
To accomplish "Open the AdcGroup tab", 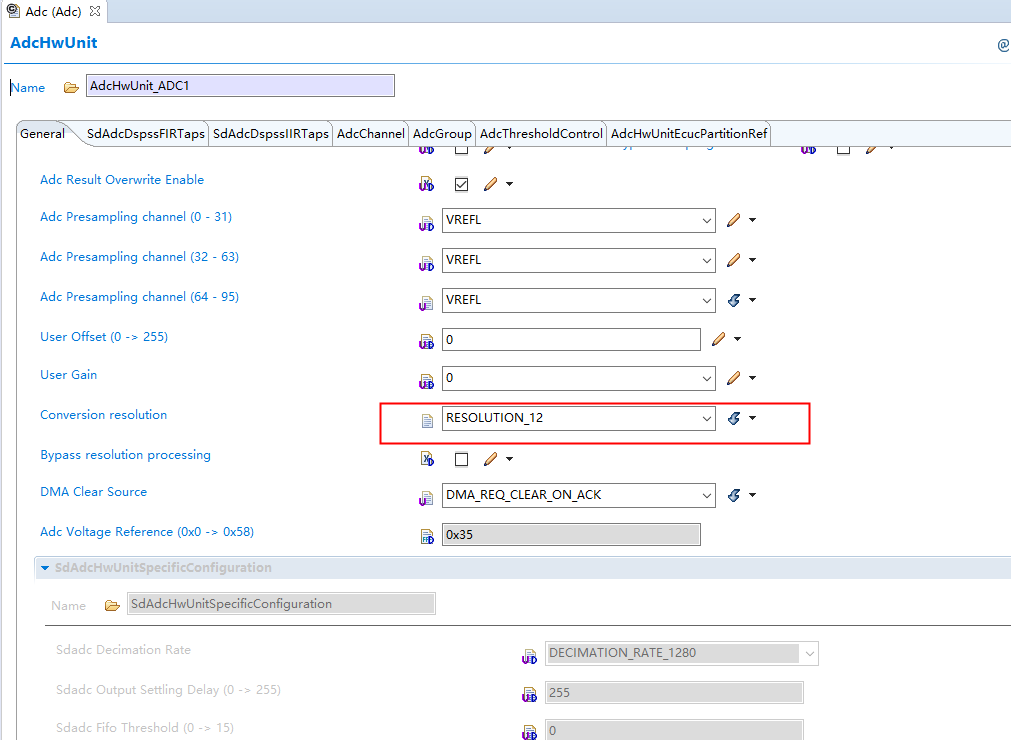I will coord(442,133).
